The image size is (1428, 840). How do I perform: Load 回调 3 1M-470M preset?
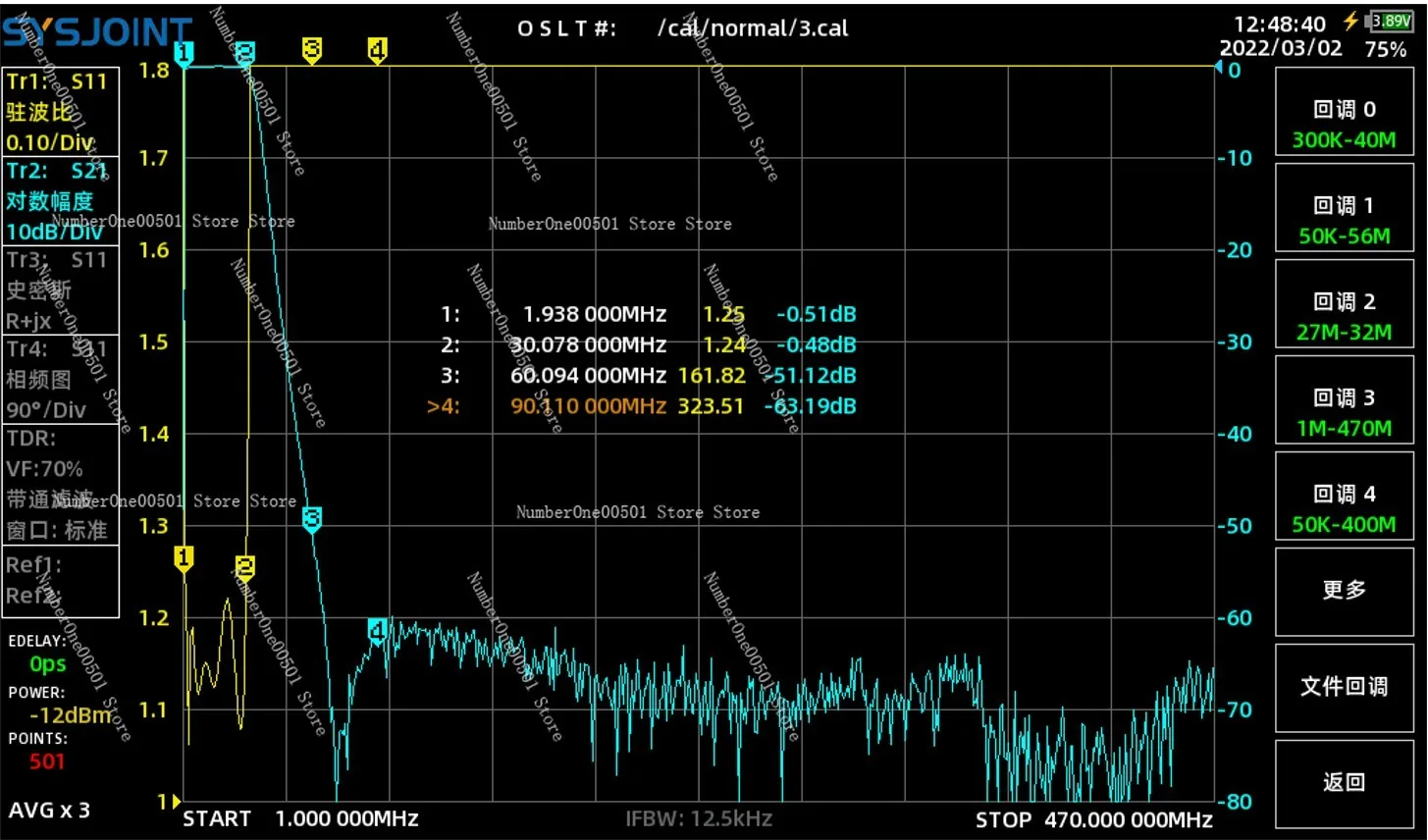click(1344, 399)
